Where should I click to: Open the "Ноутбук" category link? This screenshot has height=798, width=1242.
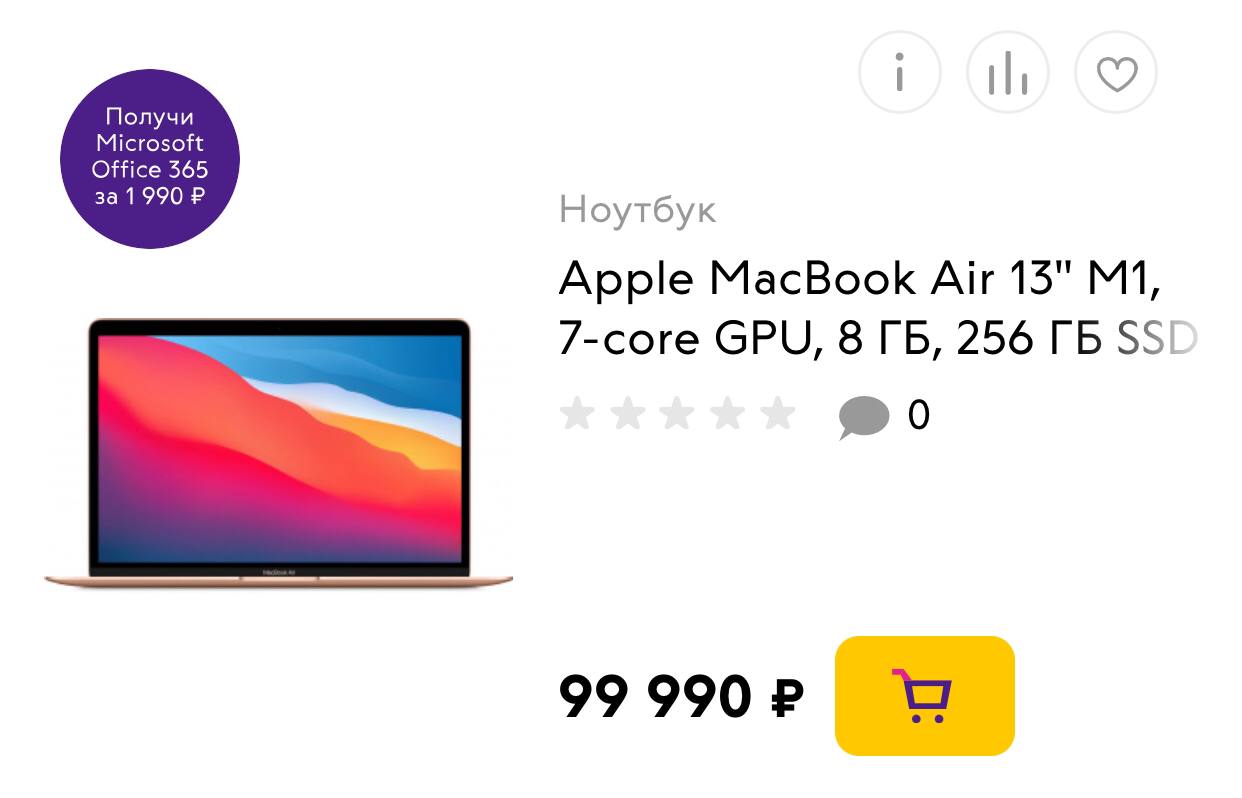[x=638, y=210]
